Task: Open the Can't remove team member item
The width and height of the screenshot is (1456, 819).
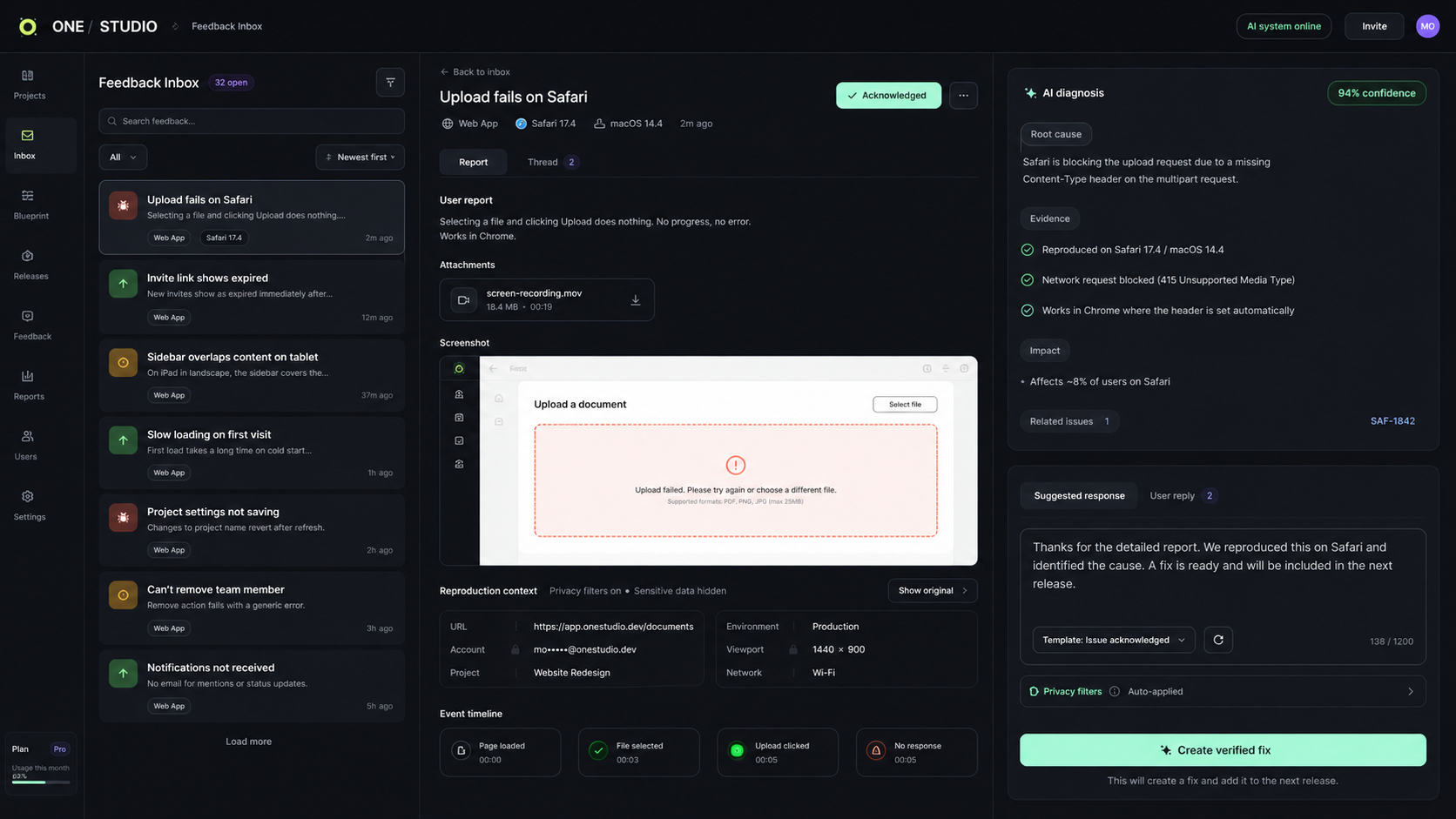Action: pyautogui.click(x=252, y=608)
